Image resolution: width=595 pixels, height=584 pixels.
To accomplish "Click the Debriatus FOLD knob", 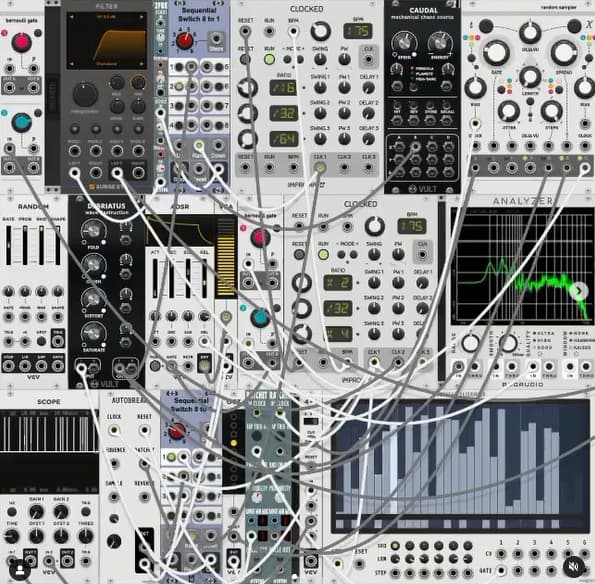I will click(x=93, y=230).
